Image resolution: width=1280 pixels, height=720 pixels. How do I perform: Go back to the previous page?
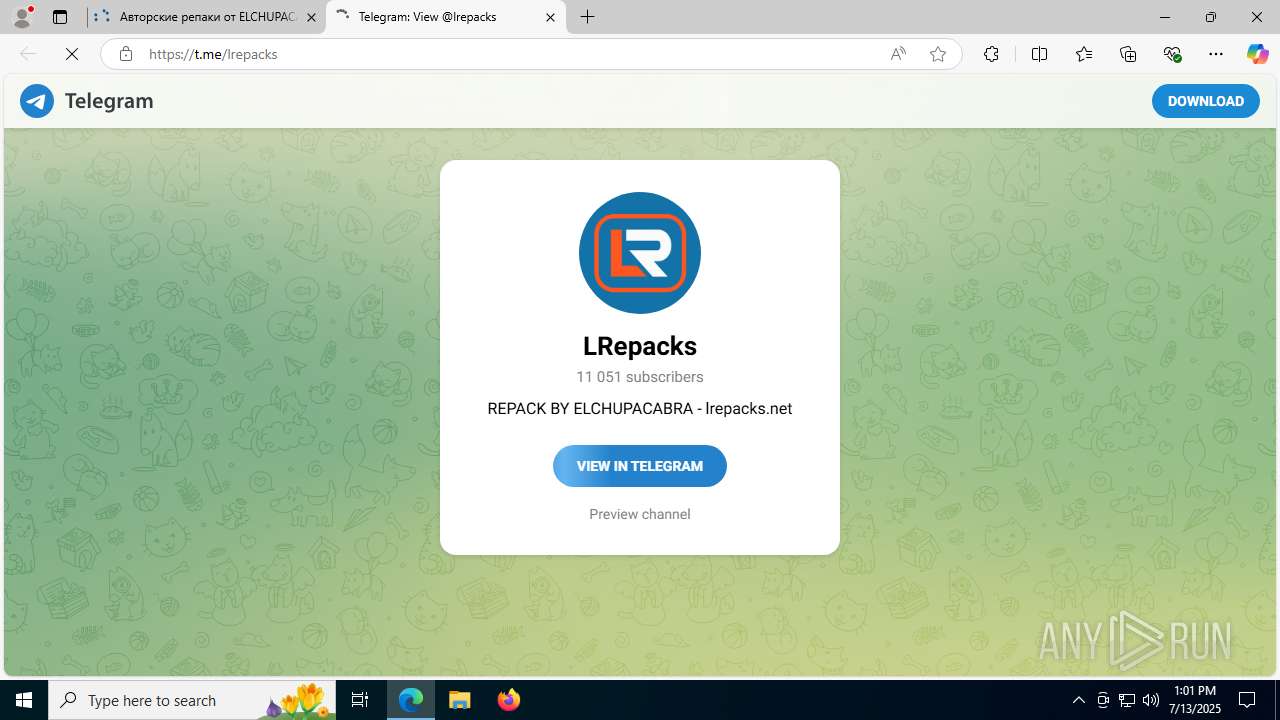coord(28,54)
